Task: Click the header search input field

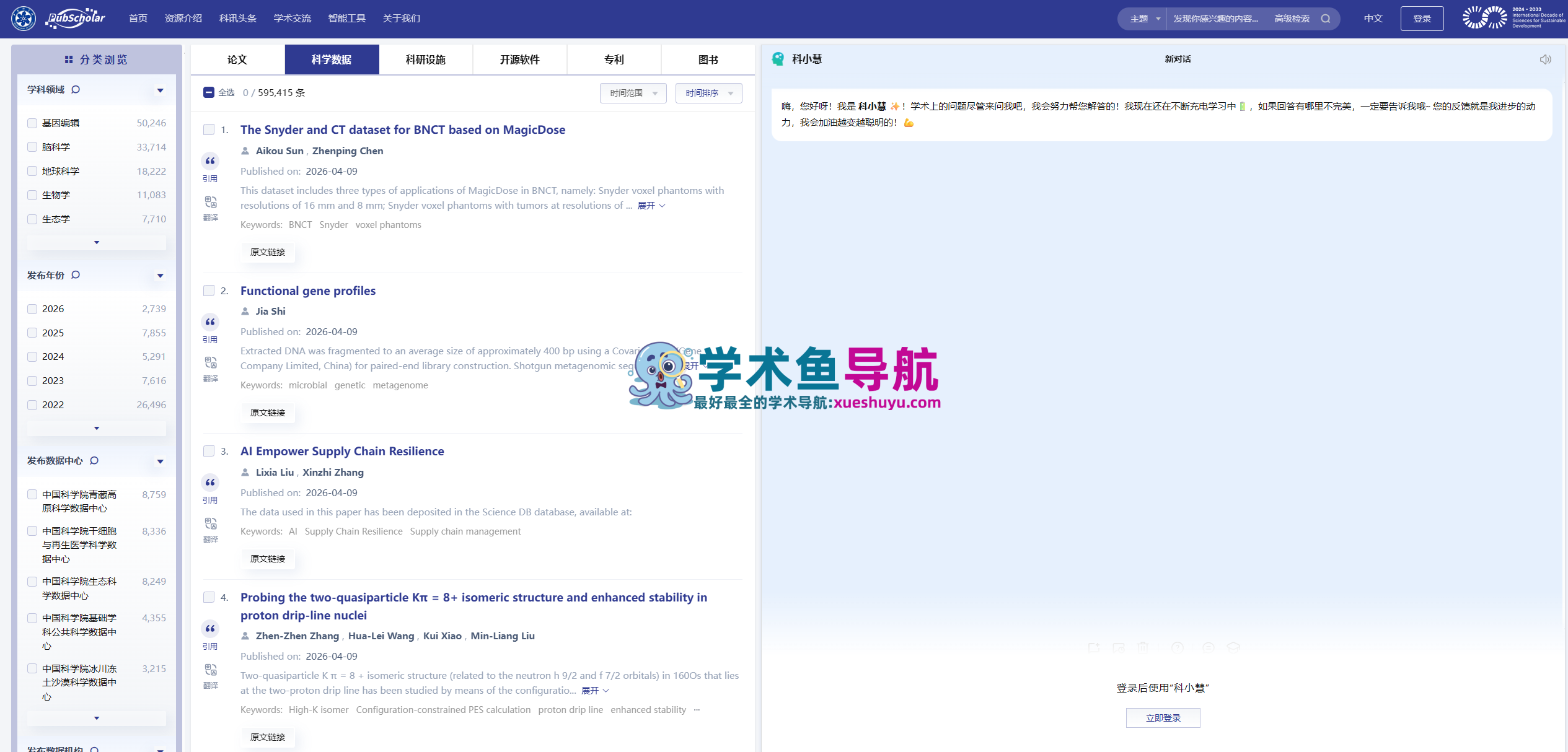Action: tap(1215, 19)
